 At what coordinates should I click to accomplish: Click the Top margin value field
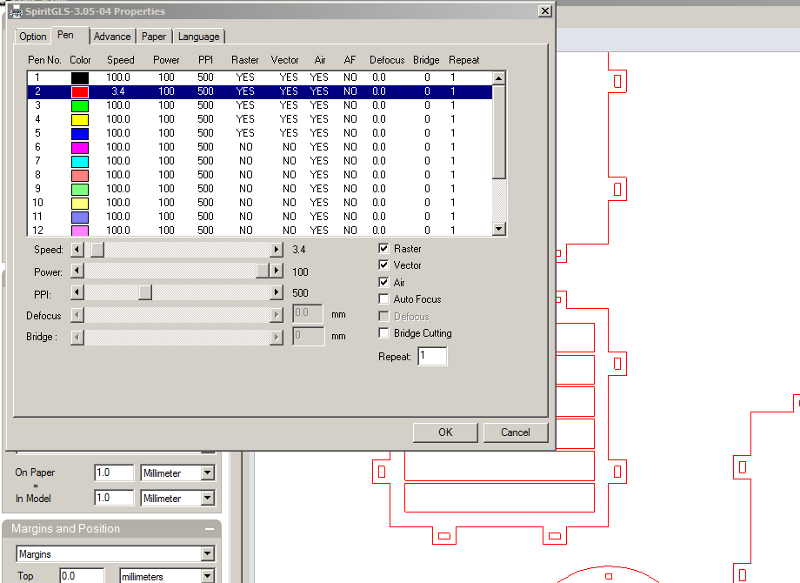pyautogui.click(x=82, y=576)
